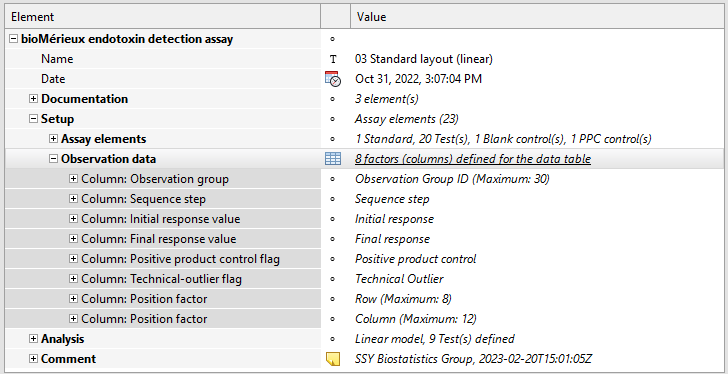
Task: Click the Positive product control value
Action: 416,258
